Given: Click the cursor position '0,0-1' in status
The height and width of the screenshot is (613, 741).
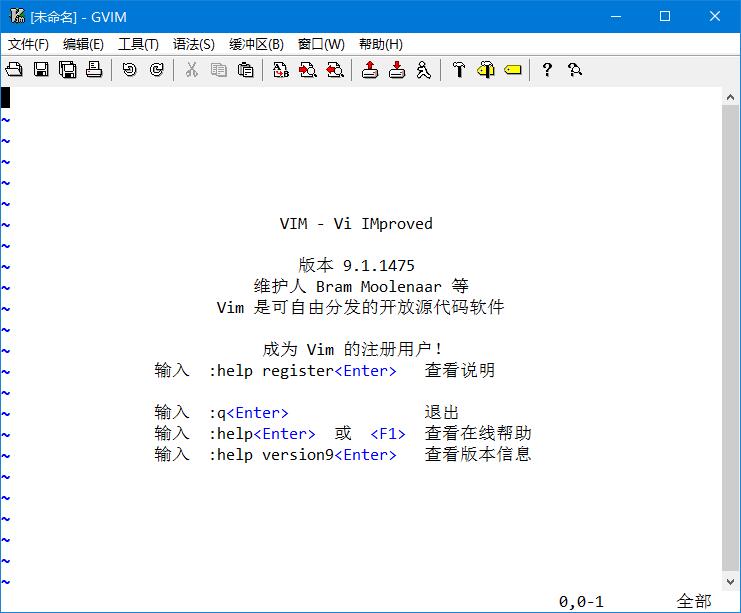Looking at the screenshot, I should (581, 602).
